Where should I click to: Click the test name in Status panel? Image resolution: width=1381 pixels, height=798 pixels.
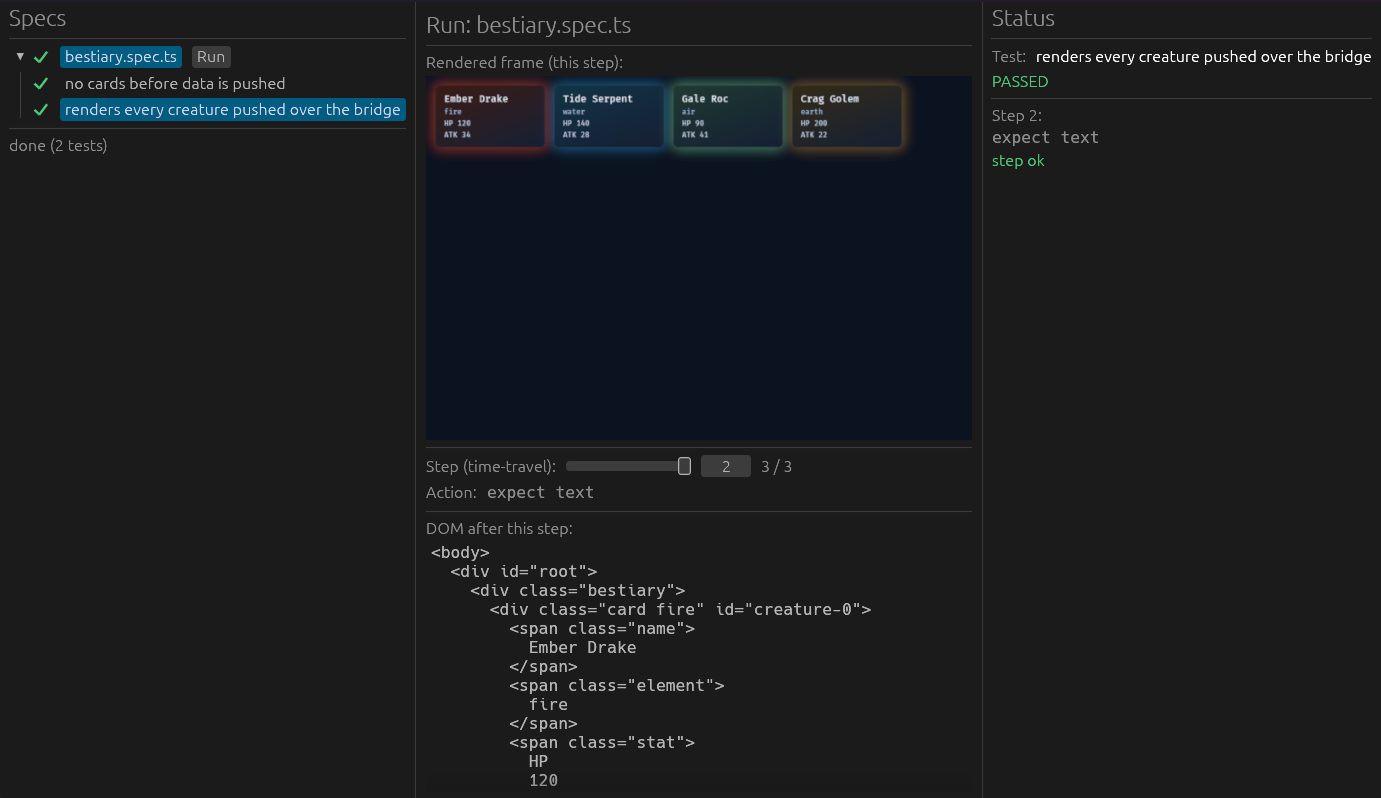coord(1203,57)
